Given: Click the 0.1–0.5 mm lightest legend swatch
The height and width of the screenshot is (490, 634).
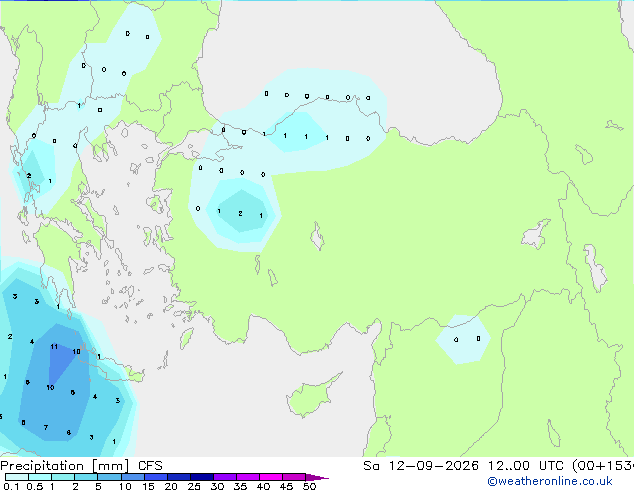Looking at the screenshot, I should pos(17,477).
